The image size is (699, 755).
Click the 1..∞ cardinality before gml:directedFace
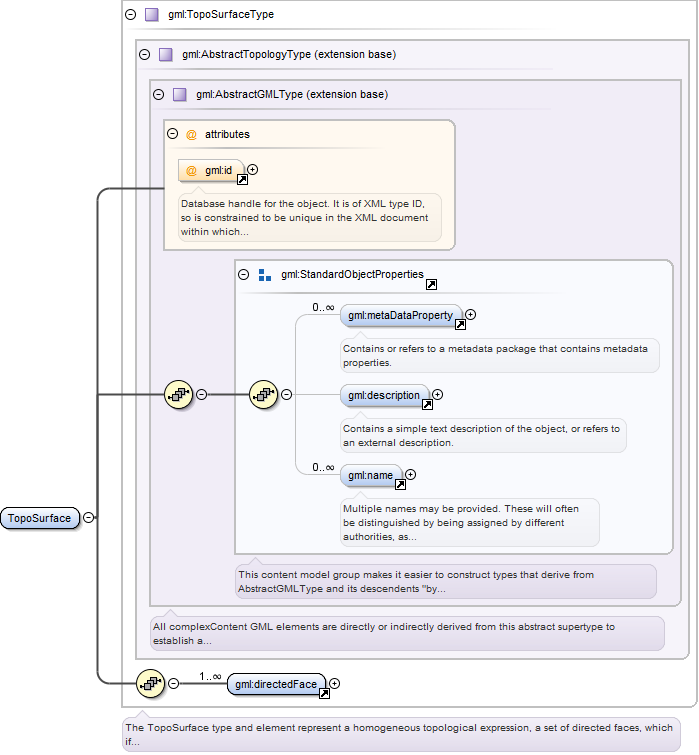point(210,677)
